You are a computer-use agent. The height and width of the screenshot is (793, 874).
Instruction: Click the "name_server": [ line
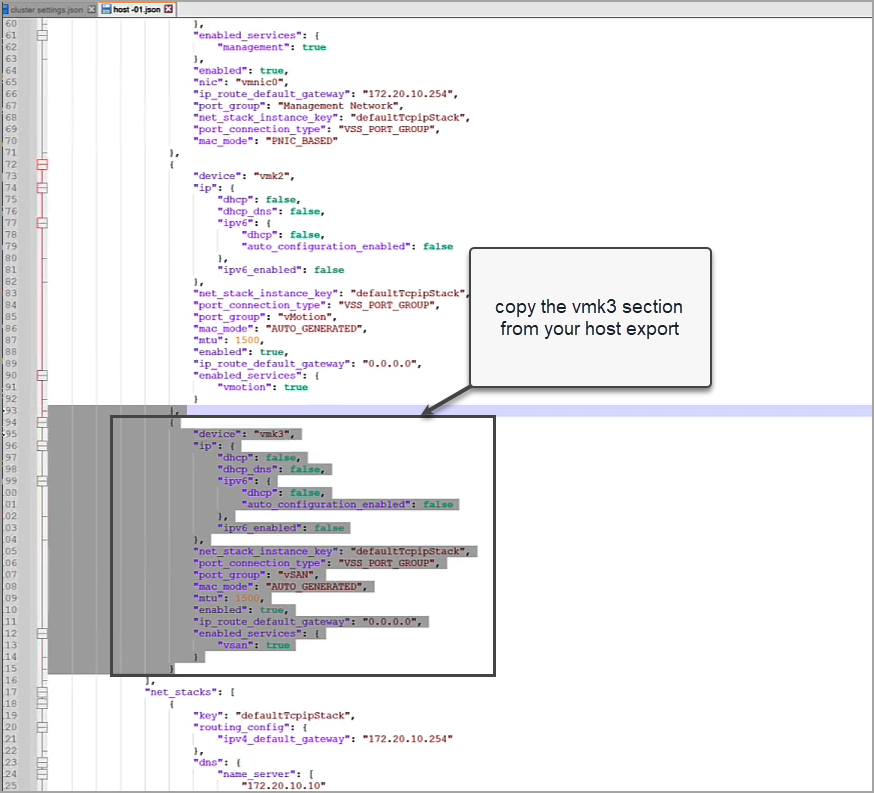click(265, 774)
